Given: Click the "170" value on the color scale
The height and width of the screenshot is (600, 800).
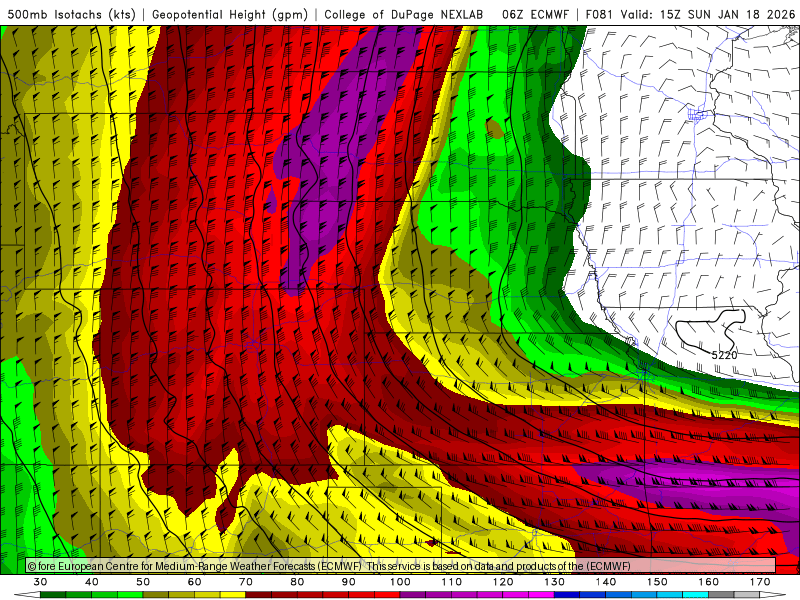Looking at the screenshot, I should (760, 582).
